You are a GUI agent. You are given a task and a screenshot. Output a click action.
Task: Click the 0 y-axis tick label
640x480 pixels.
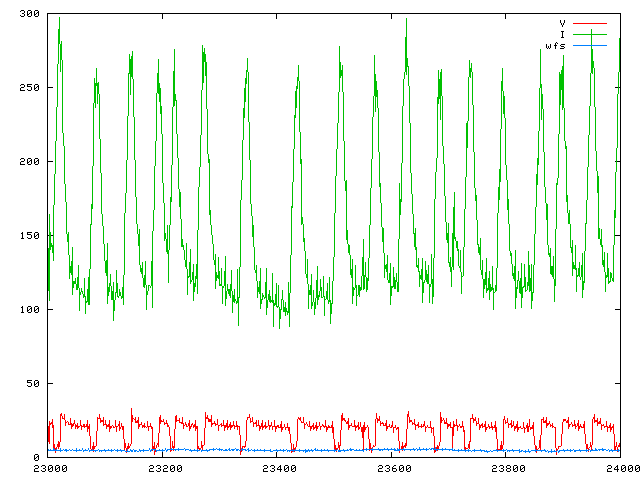coord(35,457)
